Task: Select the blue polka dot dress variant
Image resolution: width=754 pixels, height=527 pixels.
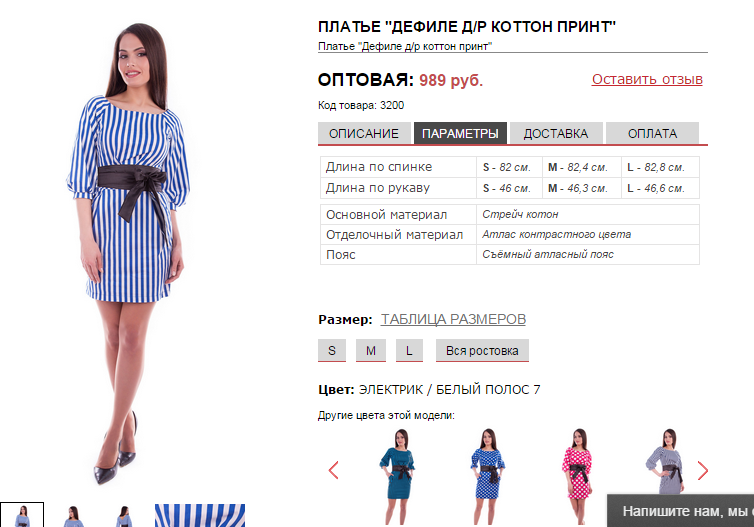Action: pyautogui.click(x=488, y=476)
